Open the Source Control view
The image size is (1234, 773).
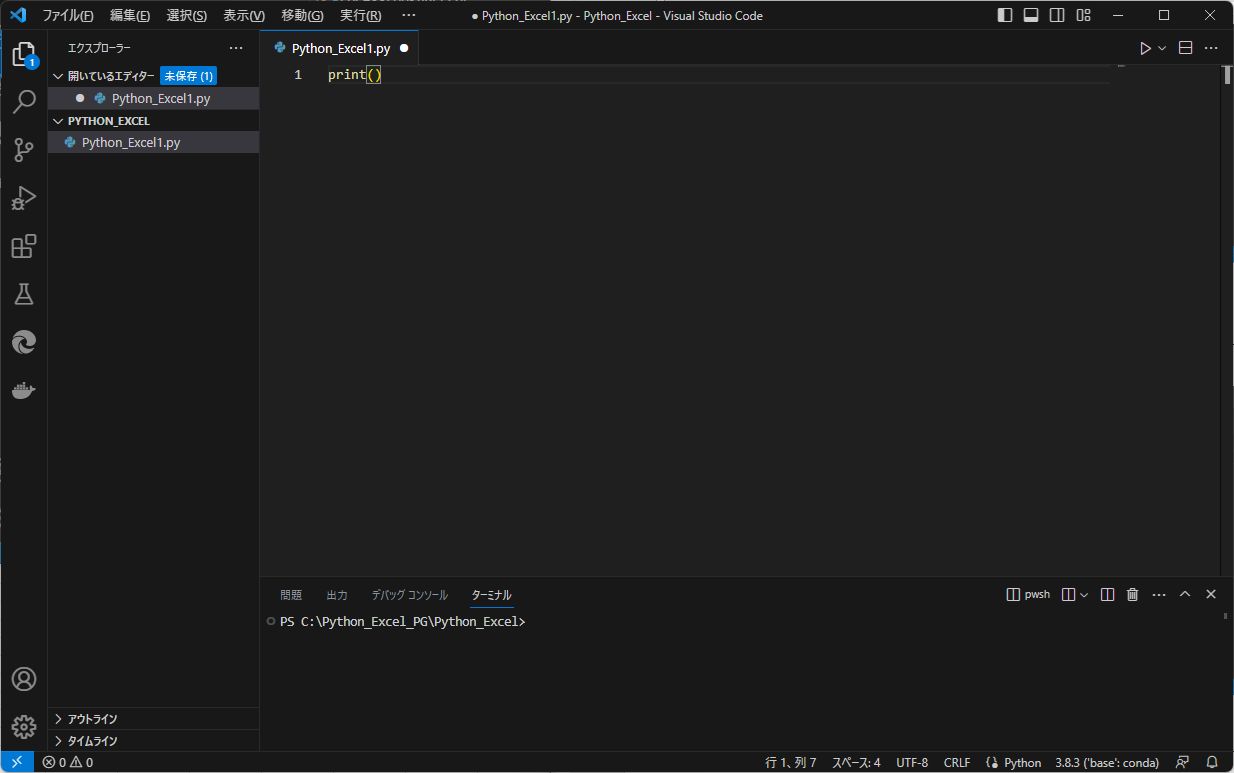pyautogui.click(x=24, y=150)
